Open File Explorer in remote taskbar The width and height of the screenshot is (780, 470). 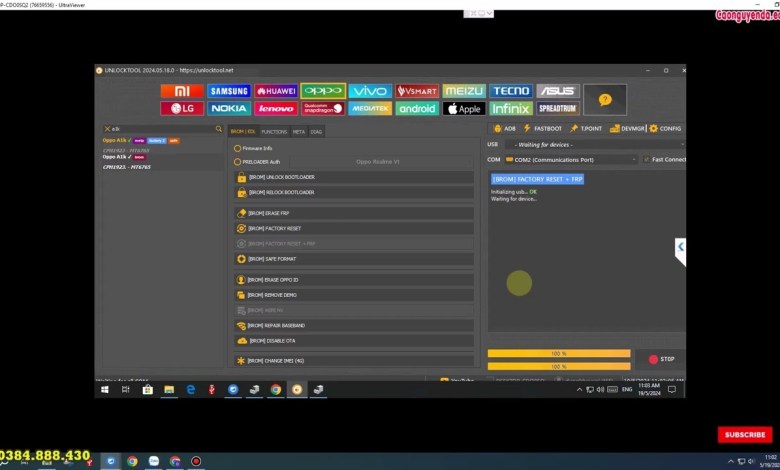tap(169, 390)
